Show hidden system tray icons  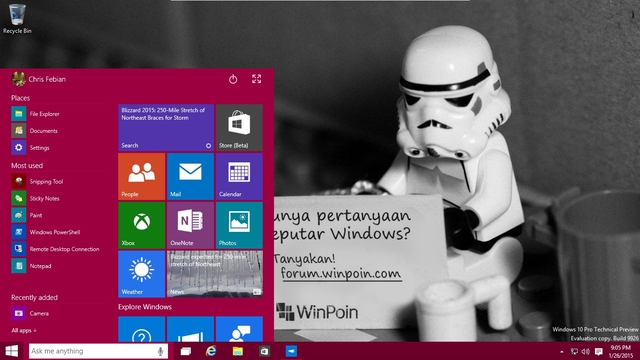click(x=562, y=351)
